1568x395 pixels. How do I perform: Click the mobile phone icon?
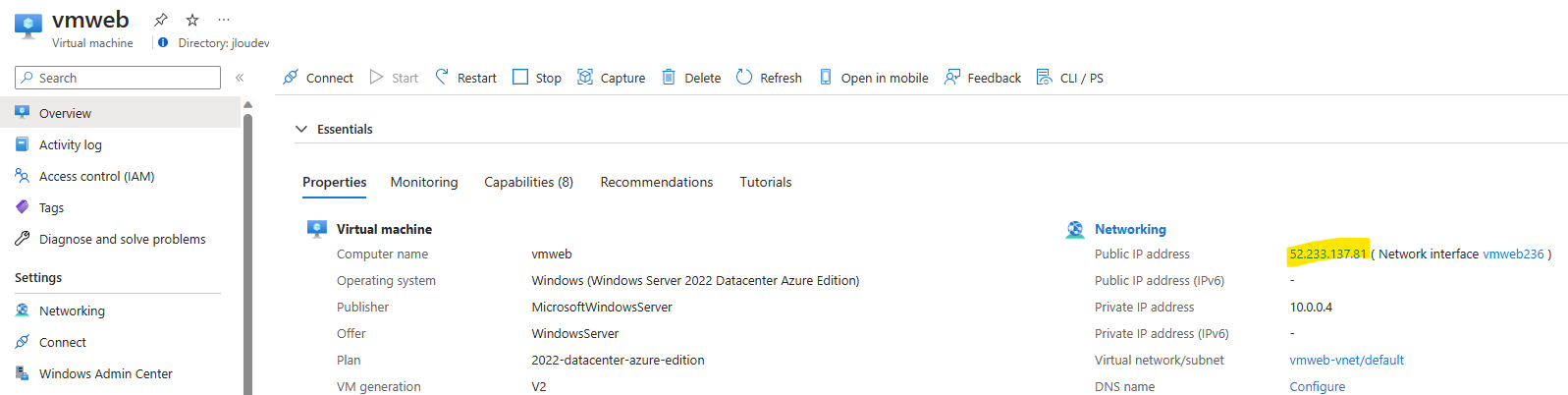826,77
